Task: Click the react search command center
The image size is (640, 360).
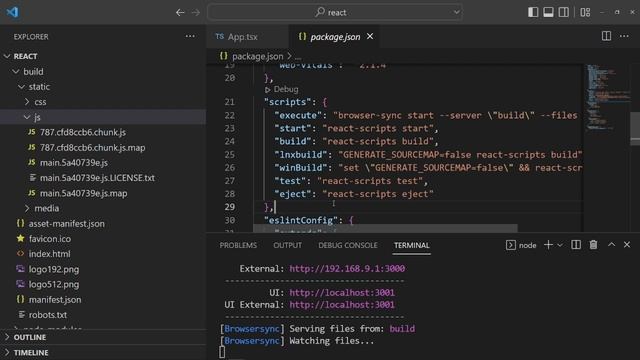Action: point(335,12)
